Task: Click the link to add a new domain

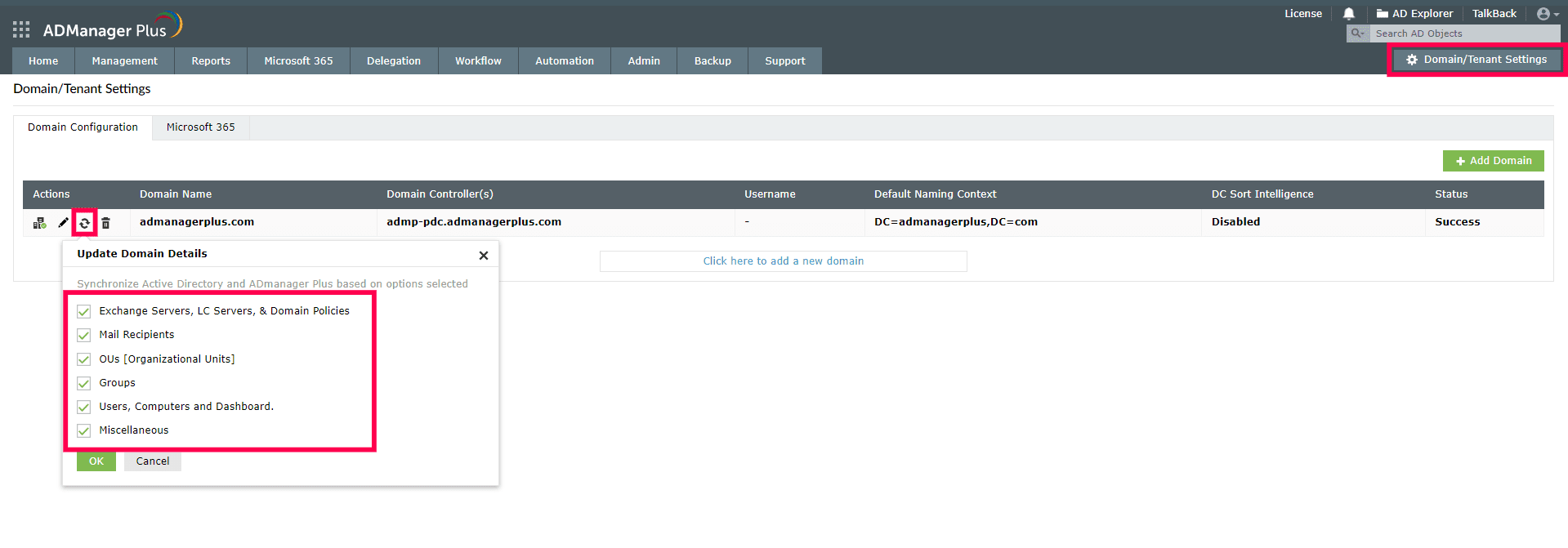Action: click(x=783, y=261)
